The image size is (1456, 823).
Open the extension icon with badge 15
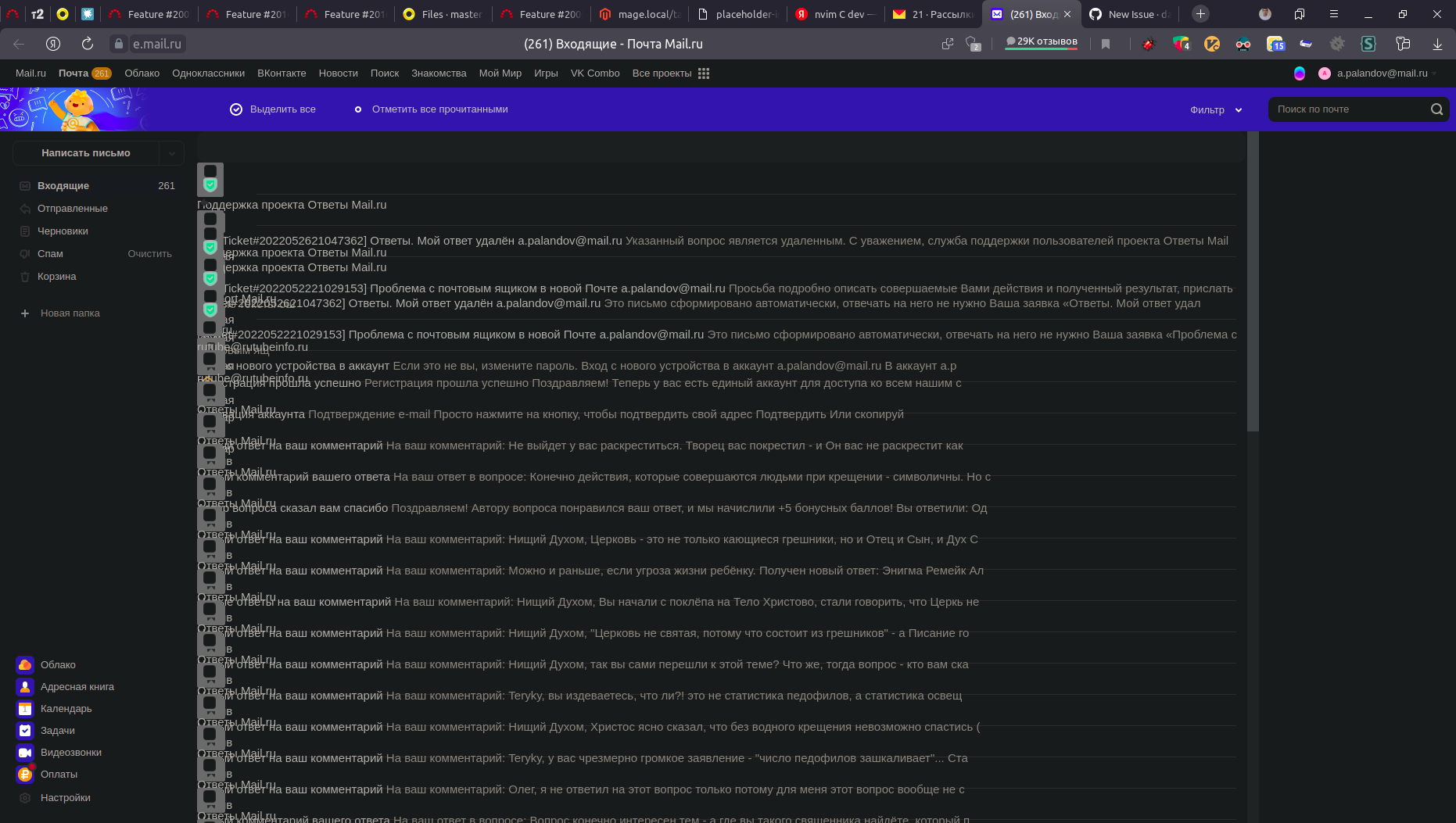tap(1275, 45)
